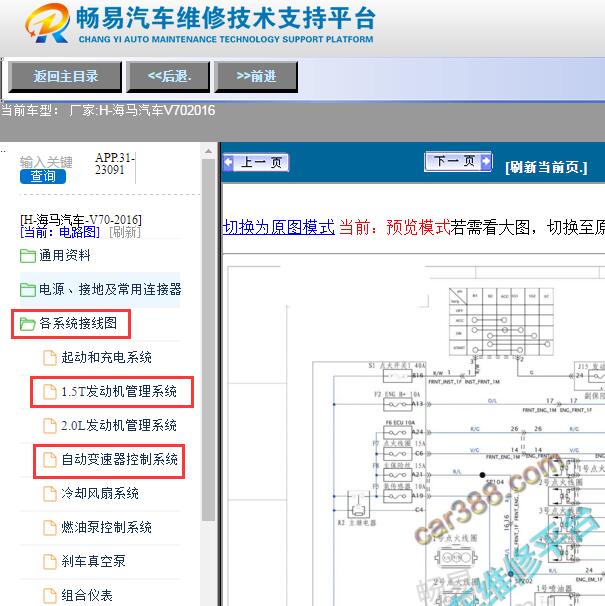Image resolution: width=605 pixels, height=606 pixels.
Task: Click the blue 查询 search button
Action: pyautogui.click(x=43, y=177)
